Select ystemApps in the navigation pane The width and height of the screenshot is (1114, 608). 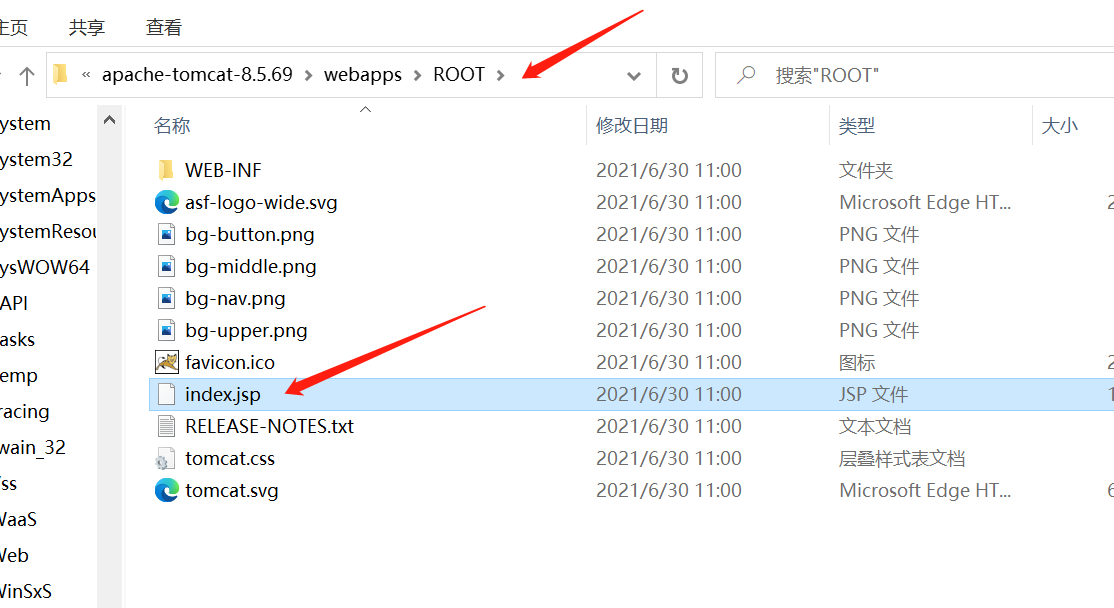click(48, 196)
